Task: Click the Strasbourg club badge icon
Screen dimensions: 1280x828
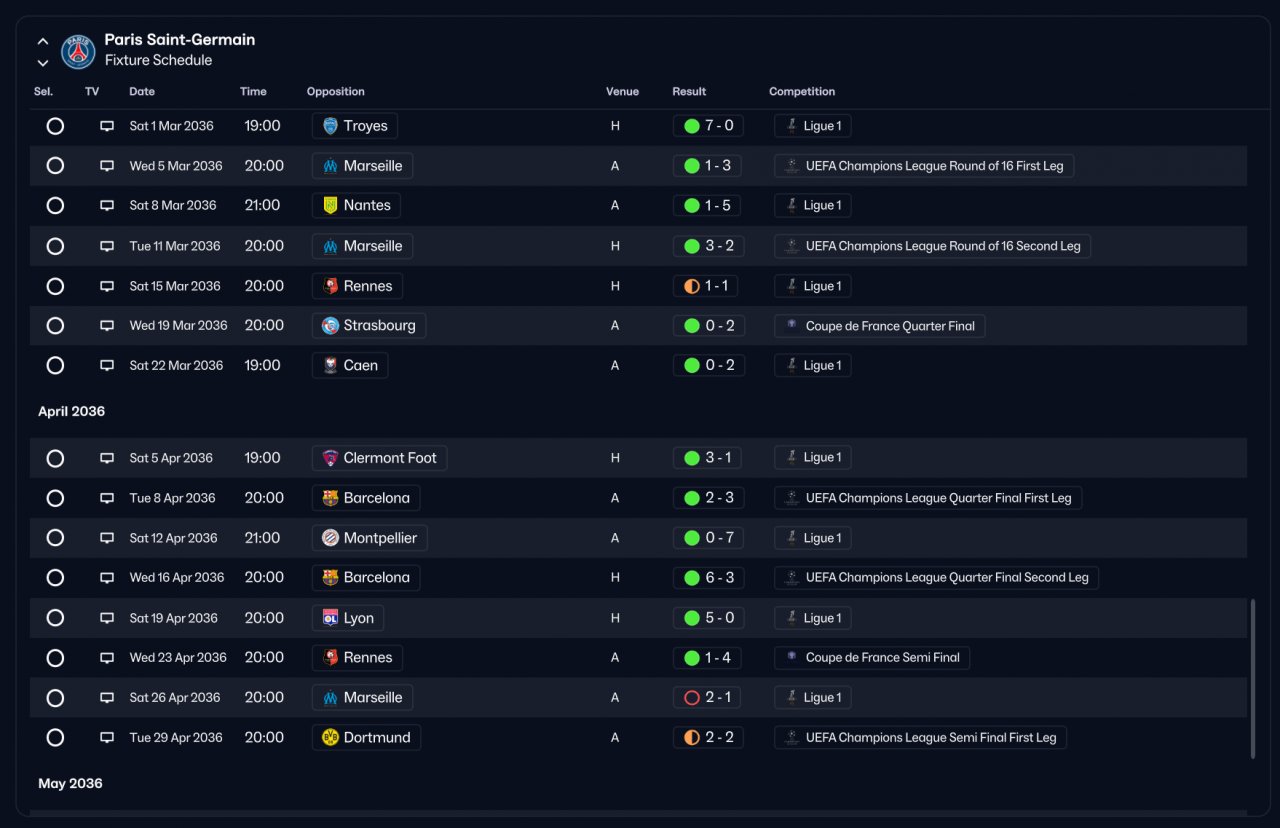Action: 330,326
